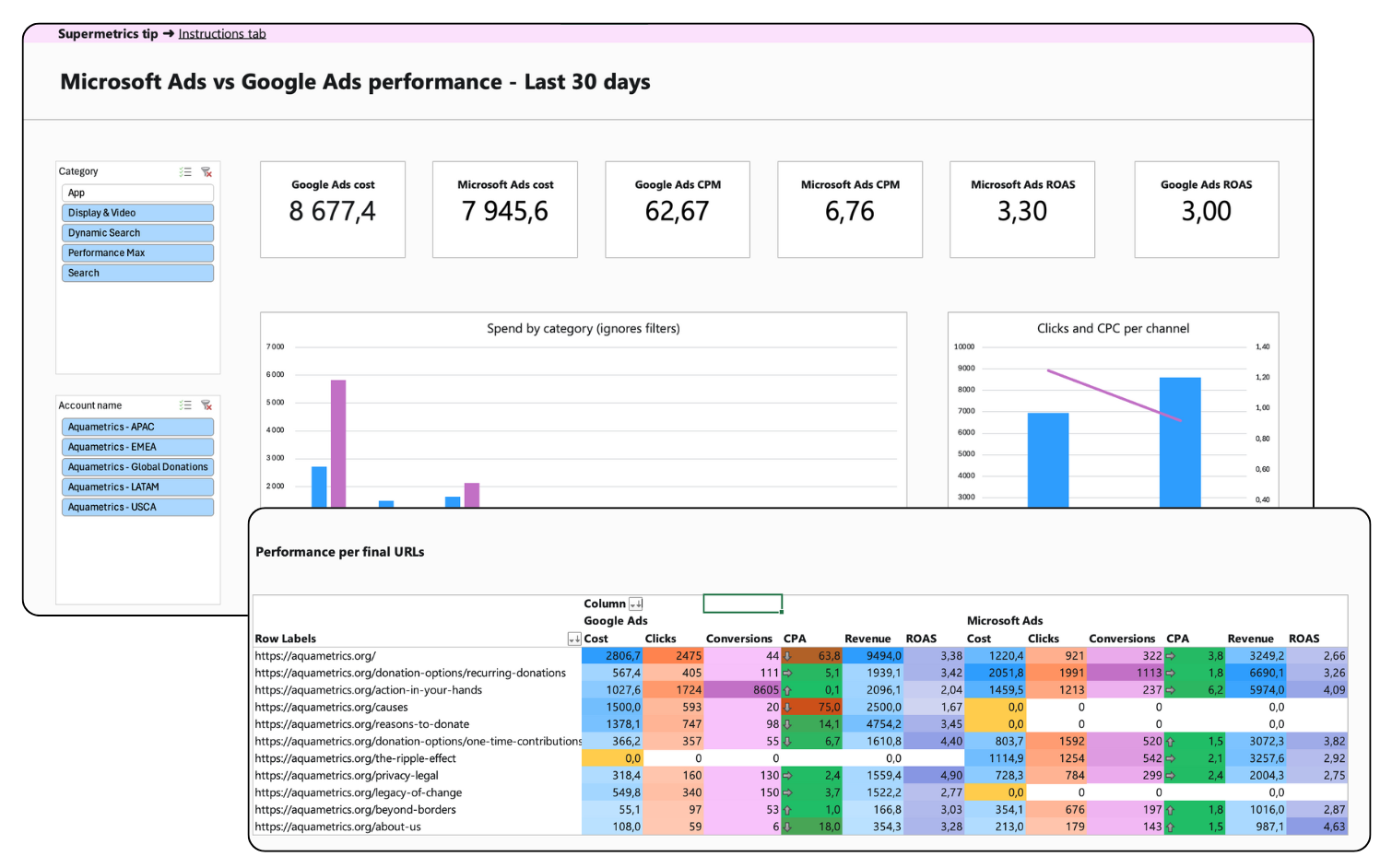The image size is (1392, 868).
Task: Clear the filter on Category slicer
Action: pyautogui.click(x=206, y=172)
